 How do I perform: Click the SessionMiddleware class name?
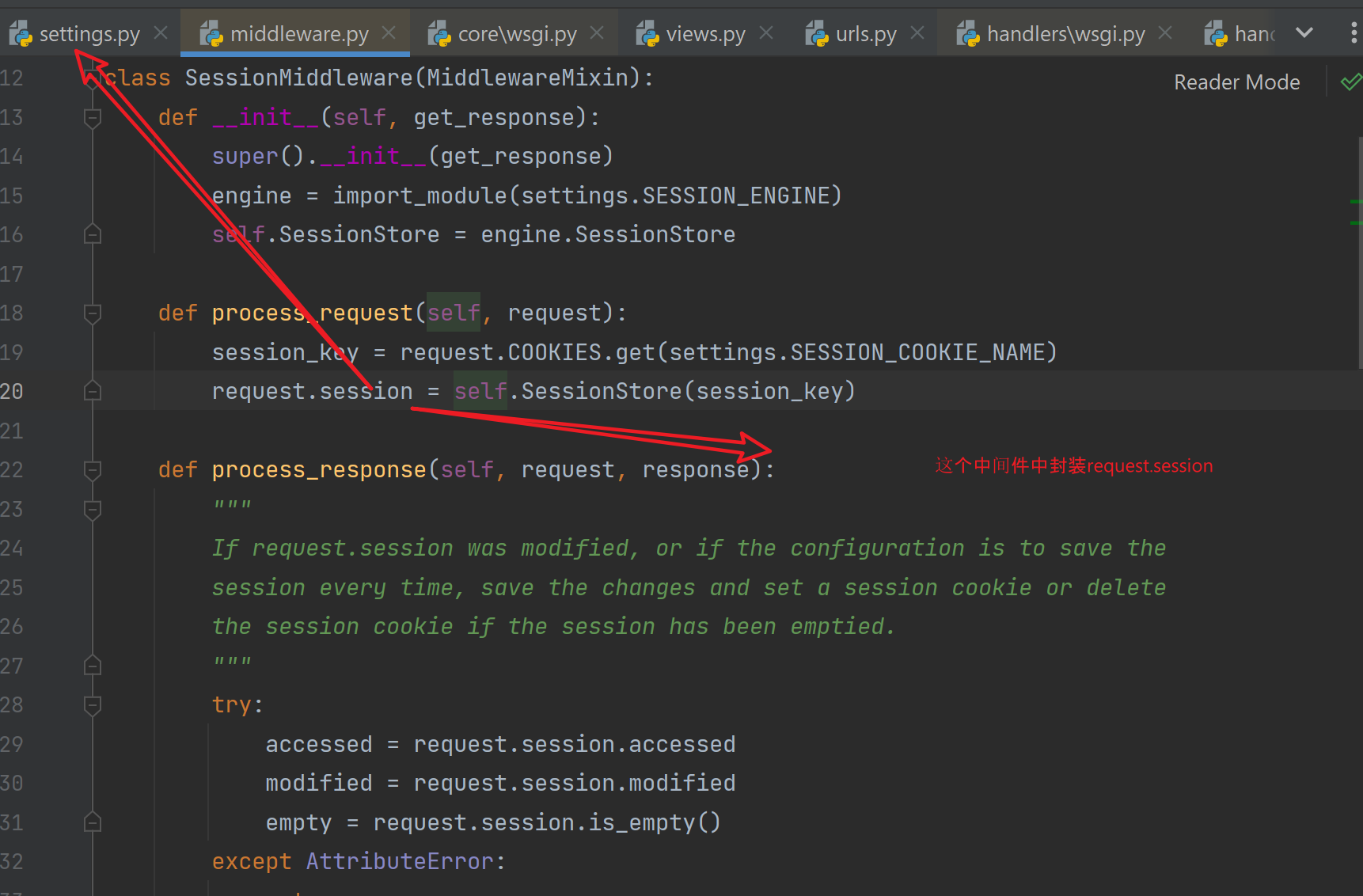tap(298, 78)
